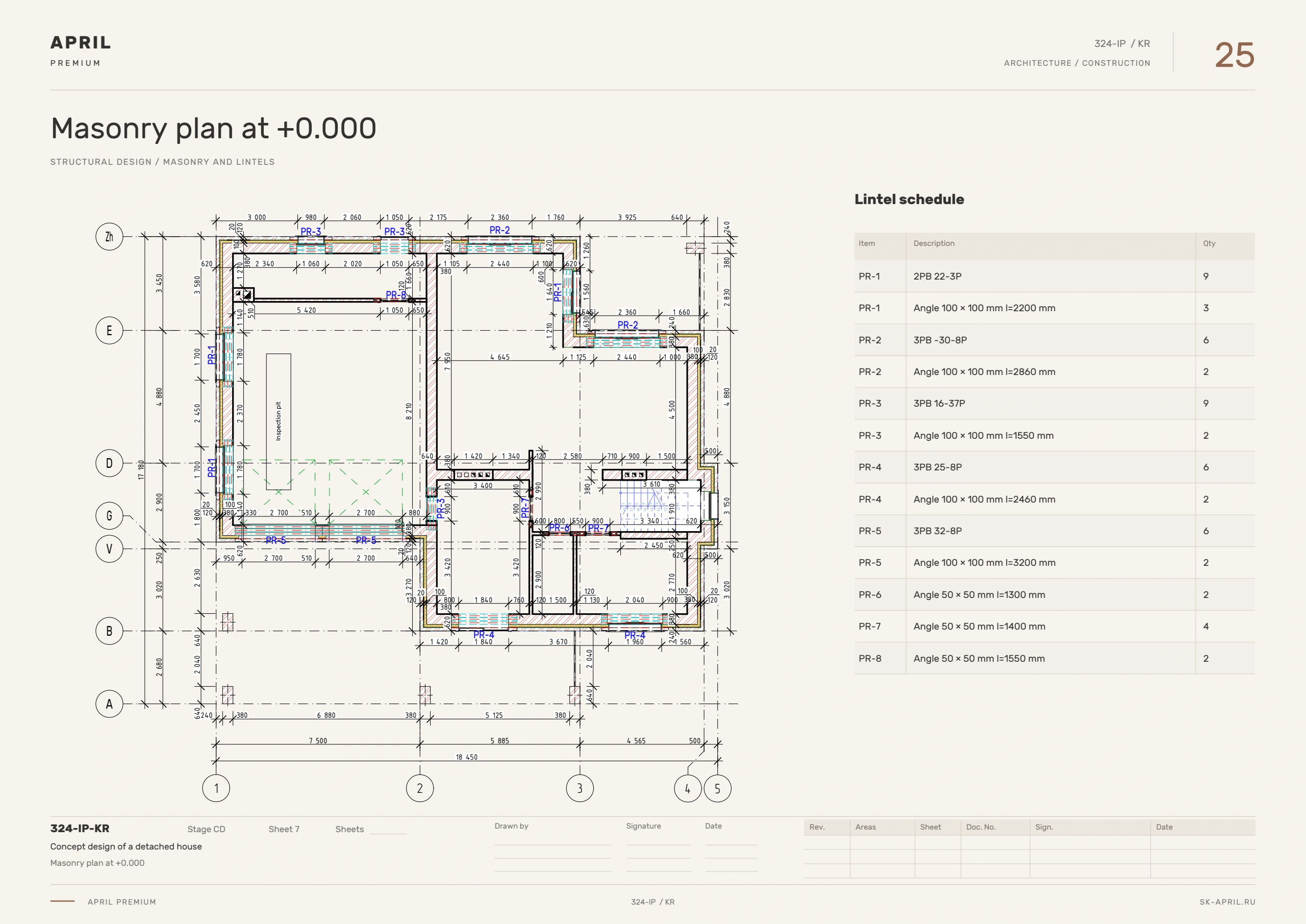Click the '7 500' dimension between axes 1 and 2
The width and height of the screenshot is (1306, 924).
click(x=317, y=741)
